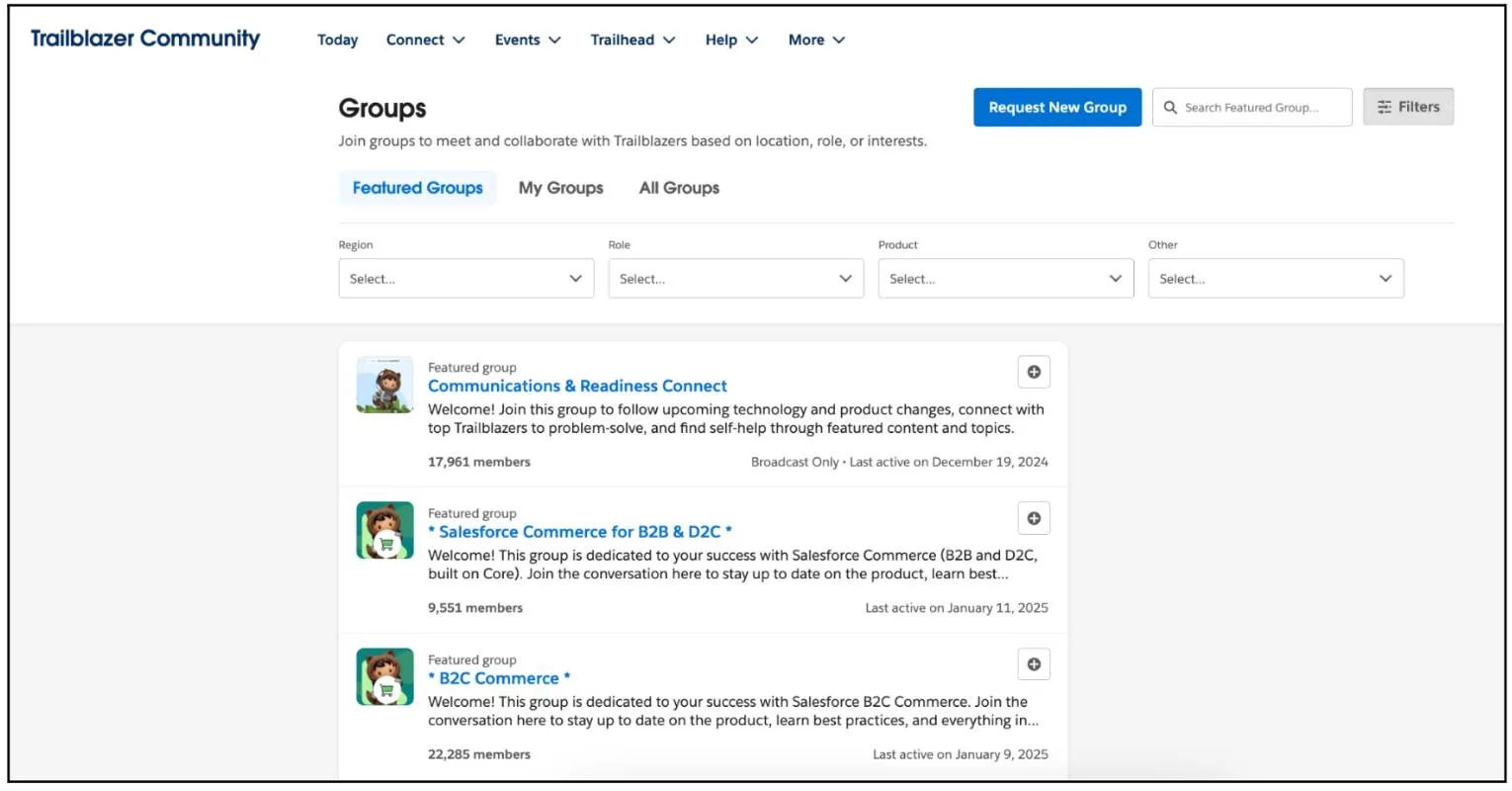Open * Salesforce Commerce for B2B & D2C * link

click(580, 532)
